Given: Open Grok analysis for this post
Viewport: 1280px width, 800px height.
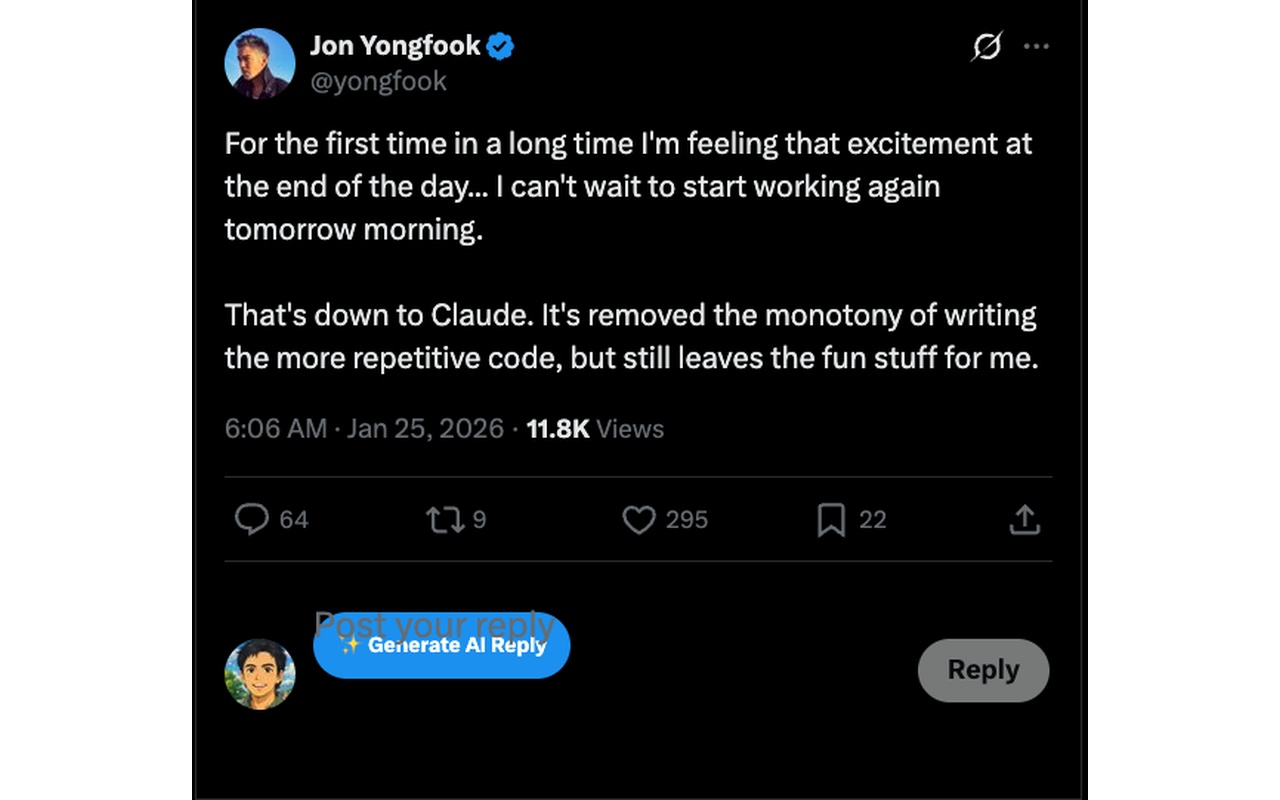Looking at the screenshot, I should coord(985,46).
